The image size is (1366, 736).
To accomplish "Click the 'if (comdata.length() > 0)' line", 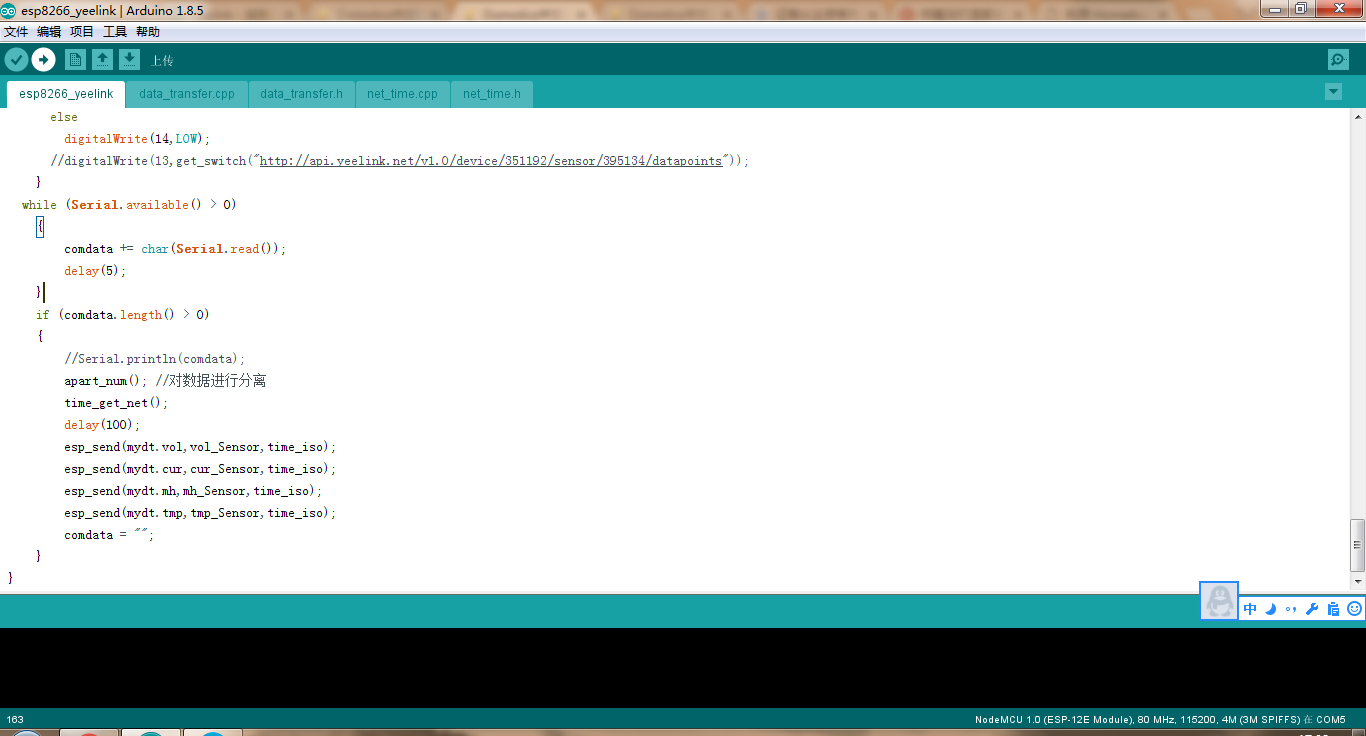I will pos(123,315).
